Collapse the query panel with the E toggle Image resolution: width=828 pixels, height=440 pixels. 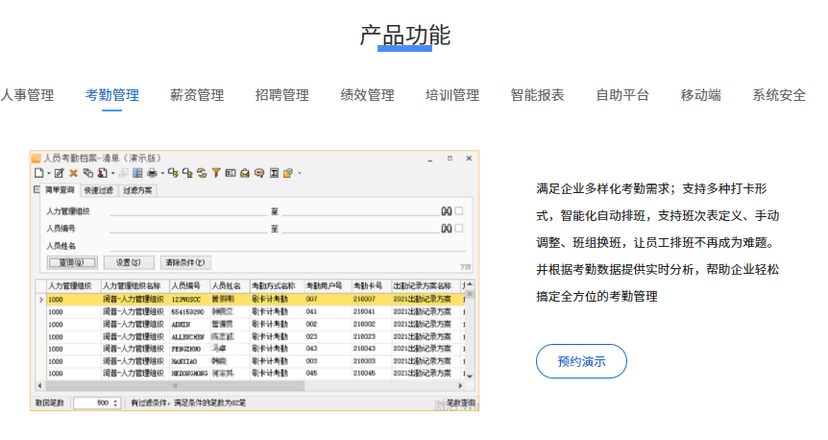(x=36, y=189)
